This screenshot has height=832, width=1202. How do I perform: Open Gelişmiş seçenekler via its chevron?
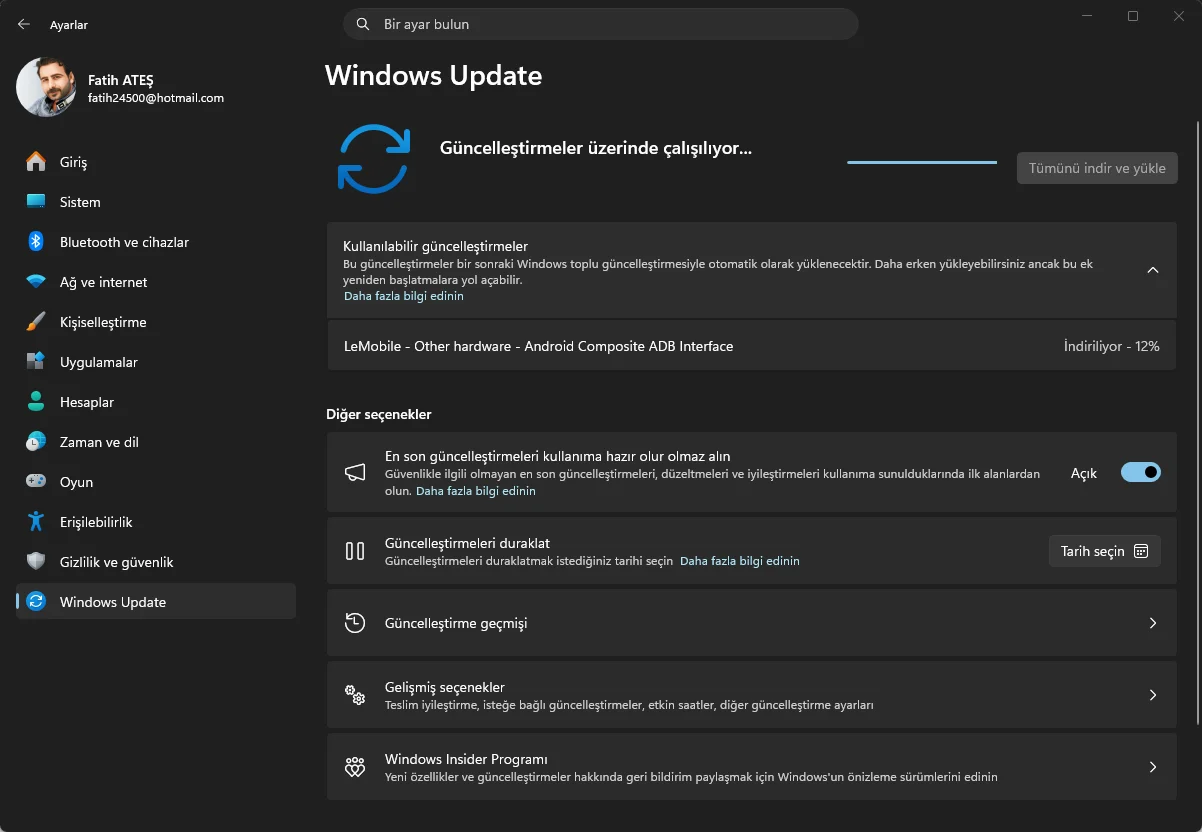pos(1153,695)
